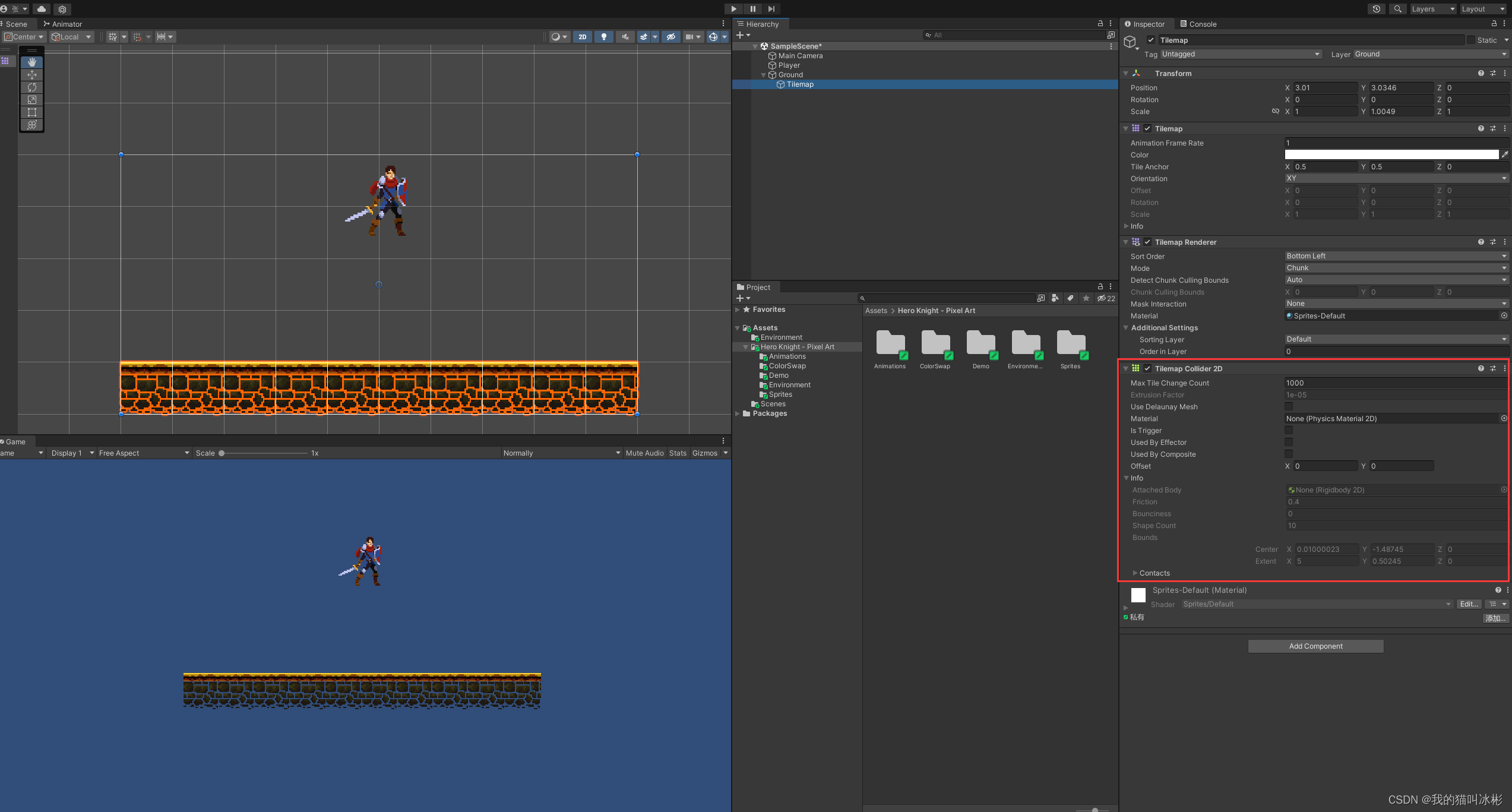1512x812 pixels.
Task: Click Tilemap Color swatch
Action: [1391, 154]
